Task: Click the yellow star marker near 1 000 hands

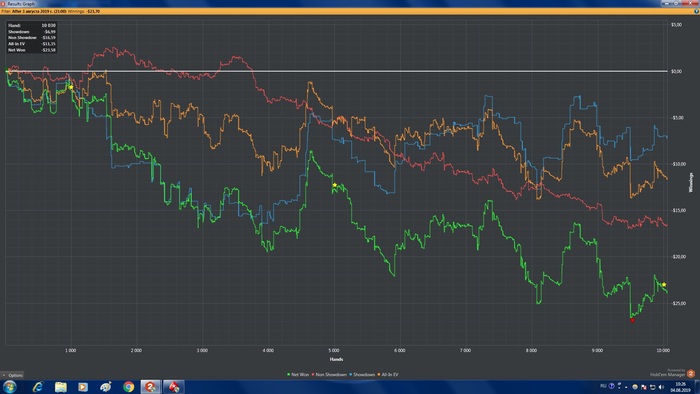Action: pyautogui.click(x=71, y=87)
